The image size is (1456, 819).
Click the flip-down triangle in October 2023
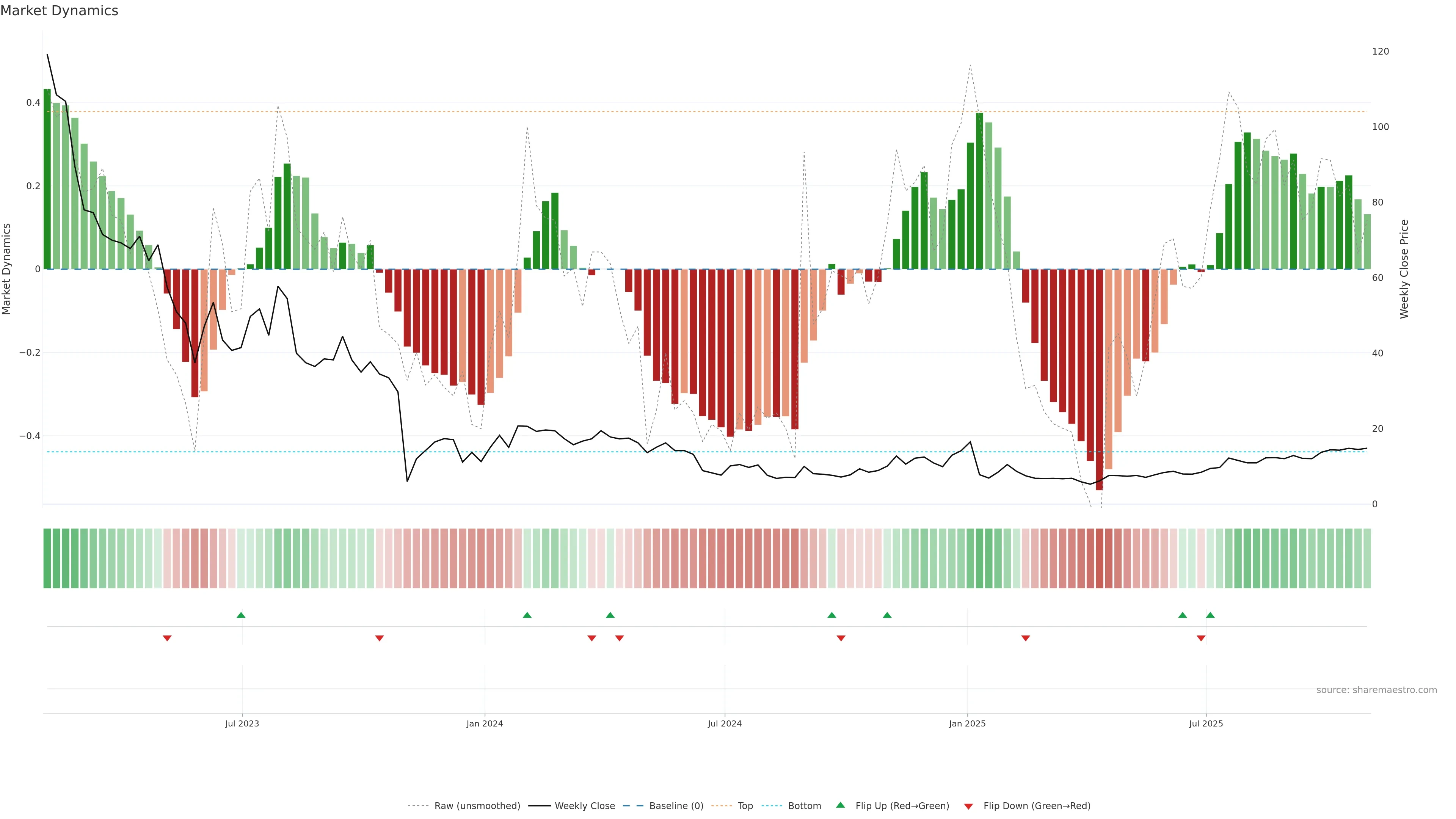[x=379, y=638]
